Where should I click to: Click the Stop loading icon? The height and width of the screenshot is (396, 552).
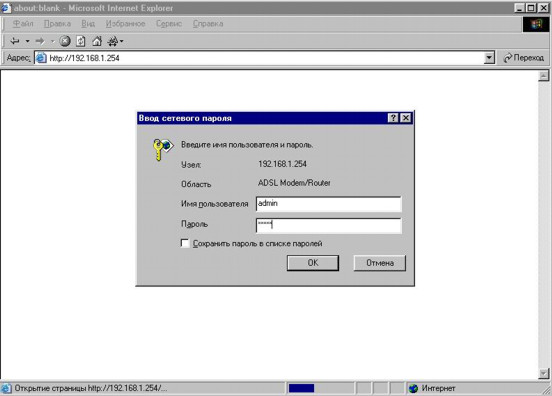coord(64,41)
